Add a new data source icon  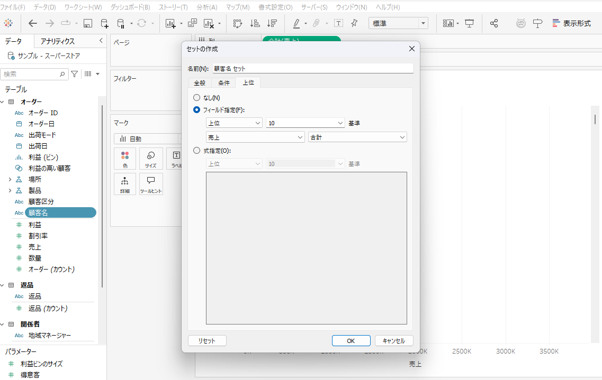click(104, 23)
